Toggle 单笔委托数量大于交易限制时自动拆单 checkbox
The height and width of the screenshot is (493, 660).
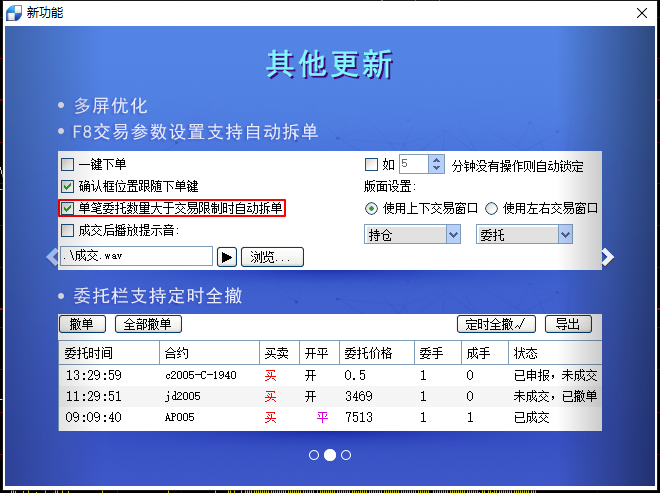click(68, 208)
